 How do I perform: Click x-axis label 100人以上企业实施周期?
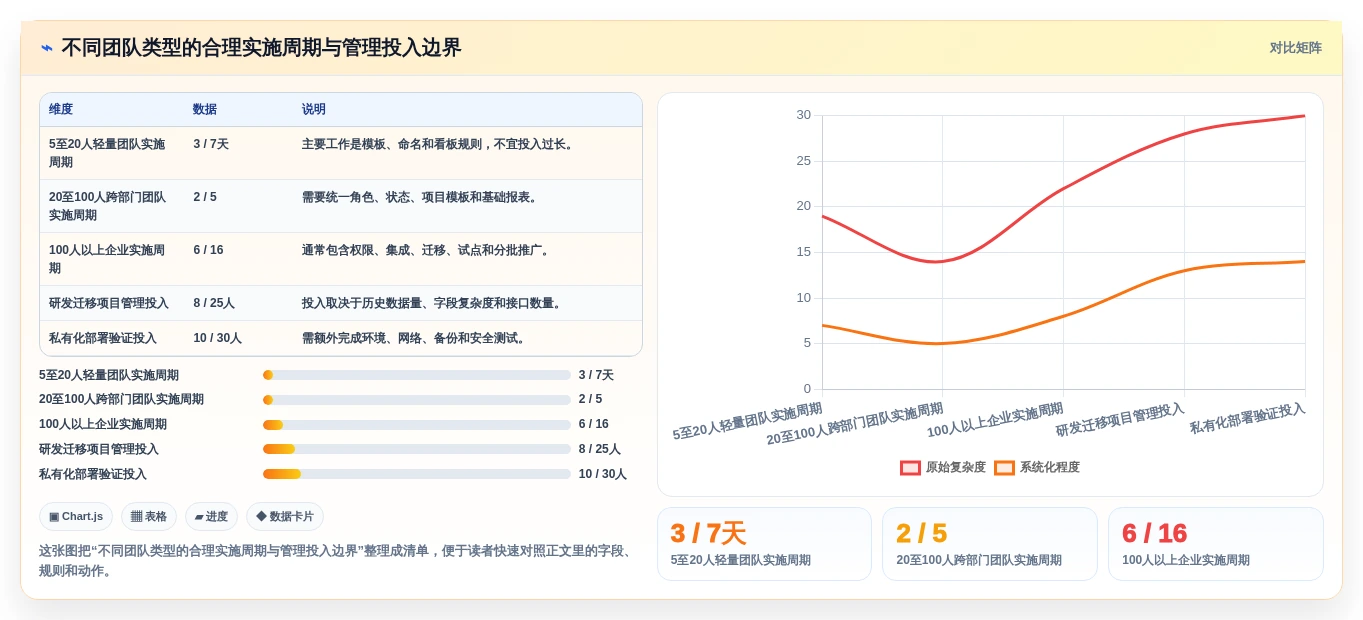[995, 420]
